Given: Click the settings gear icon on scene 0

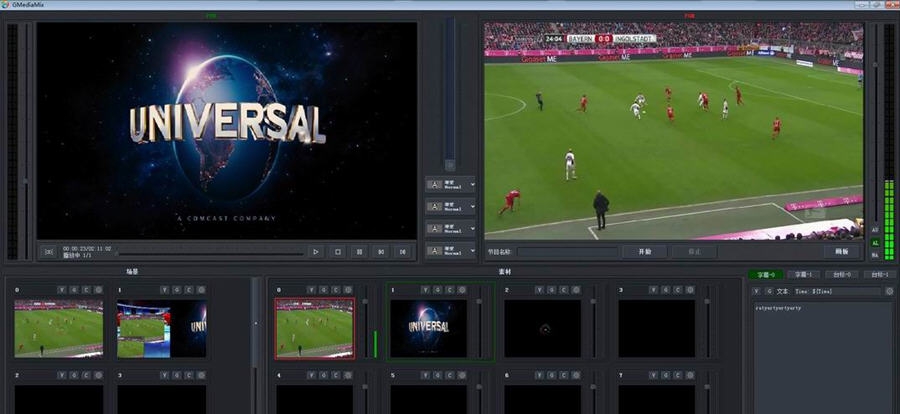Looking at the screenshot, I should [x=100, y=290].
